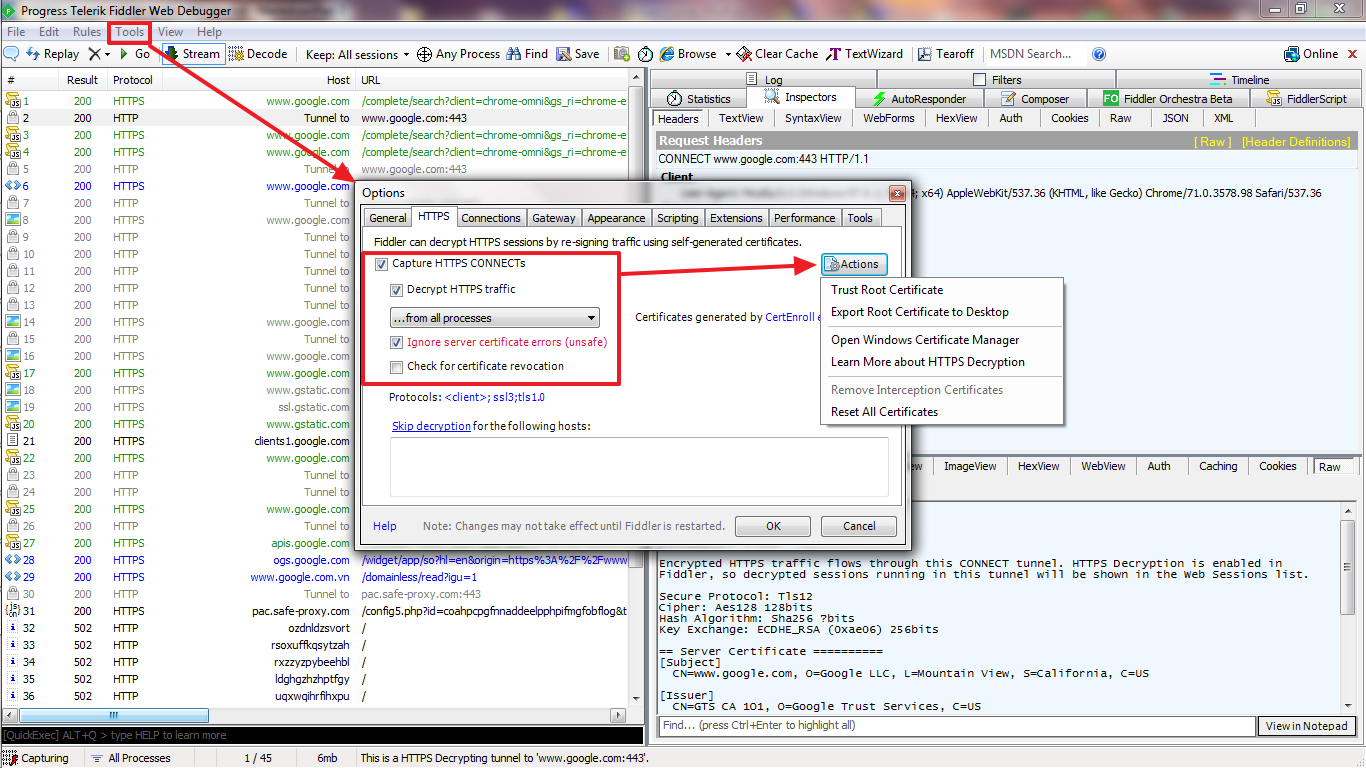Click the comment speech-bubble toolbar icon
Screen dimensions: 1366x768
click(x=12, y=54)
